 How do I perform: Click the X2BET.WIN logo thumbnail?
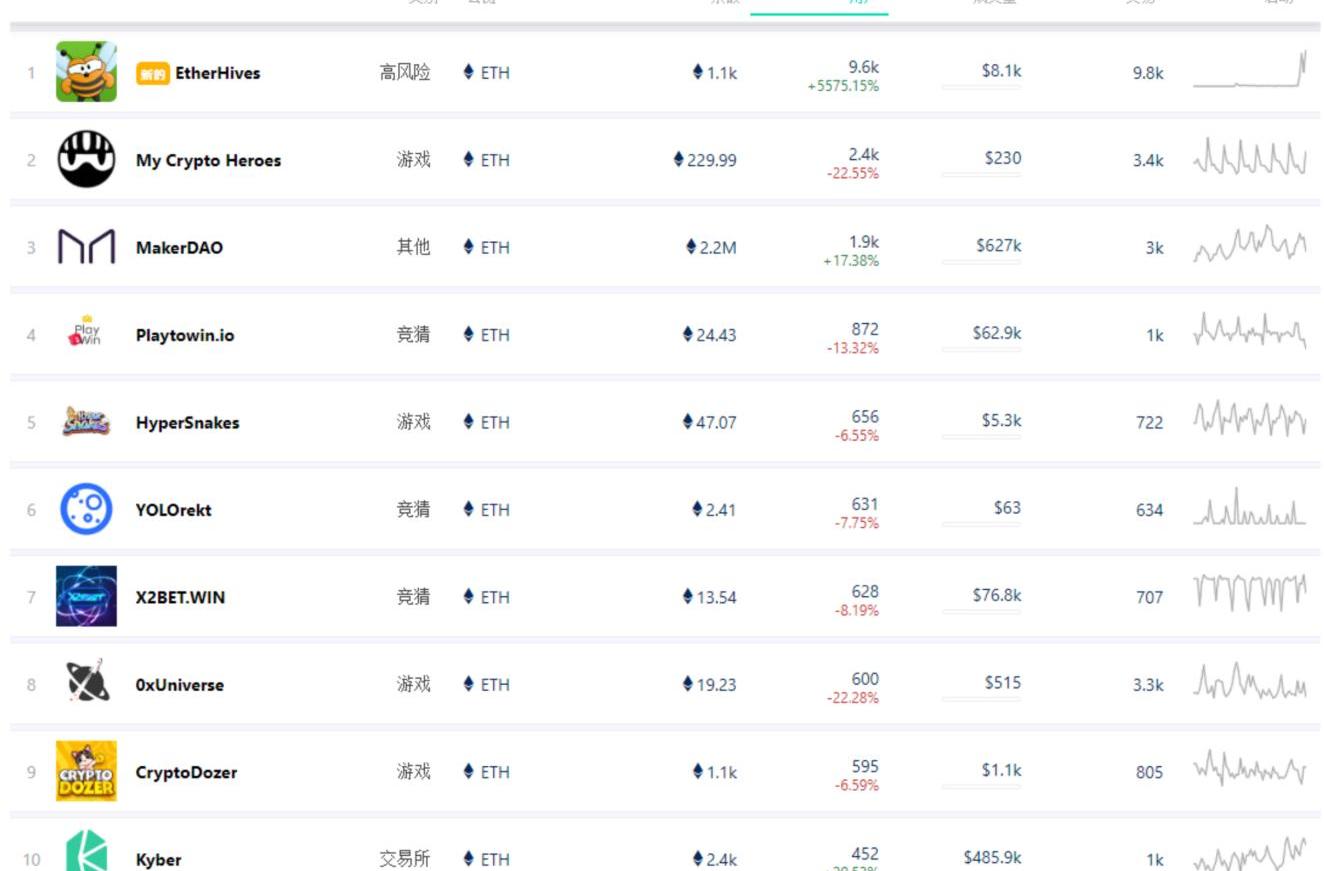pos(86,597)
